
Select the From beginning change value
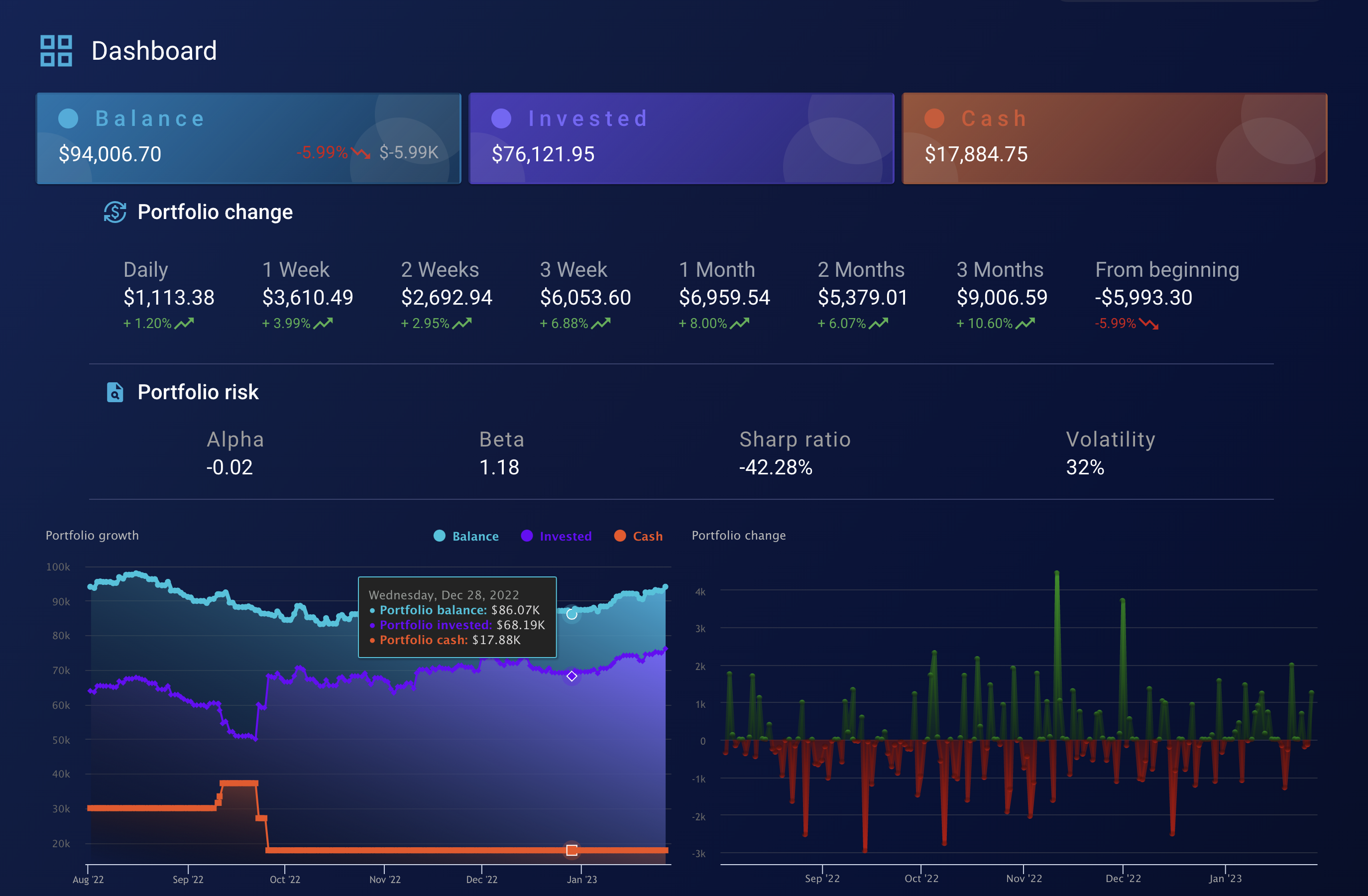[x=1143, y=297]
